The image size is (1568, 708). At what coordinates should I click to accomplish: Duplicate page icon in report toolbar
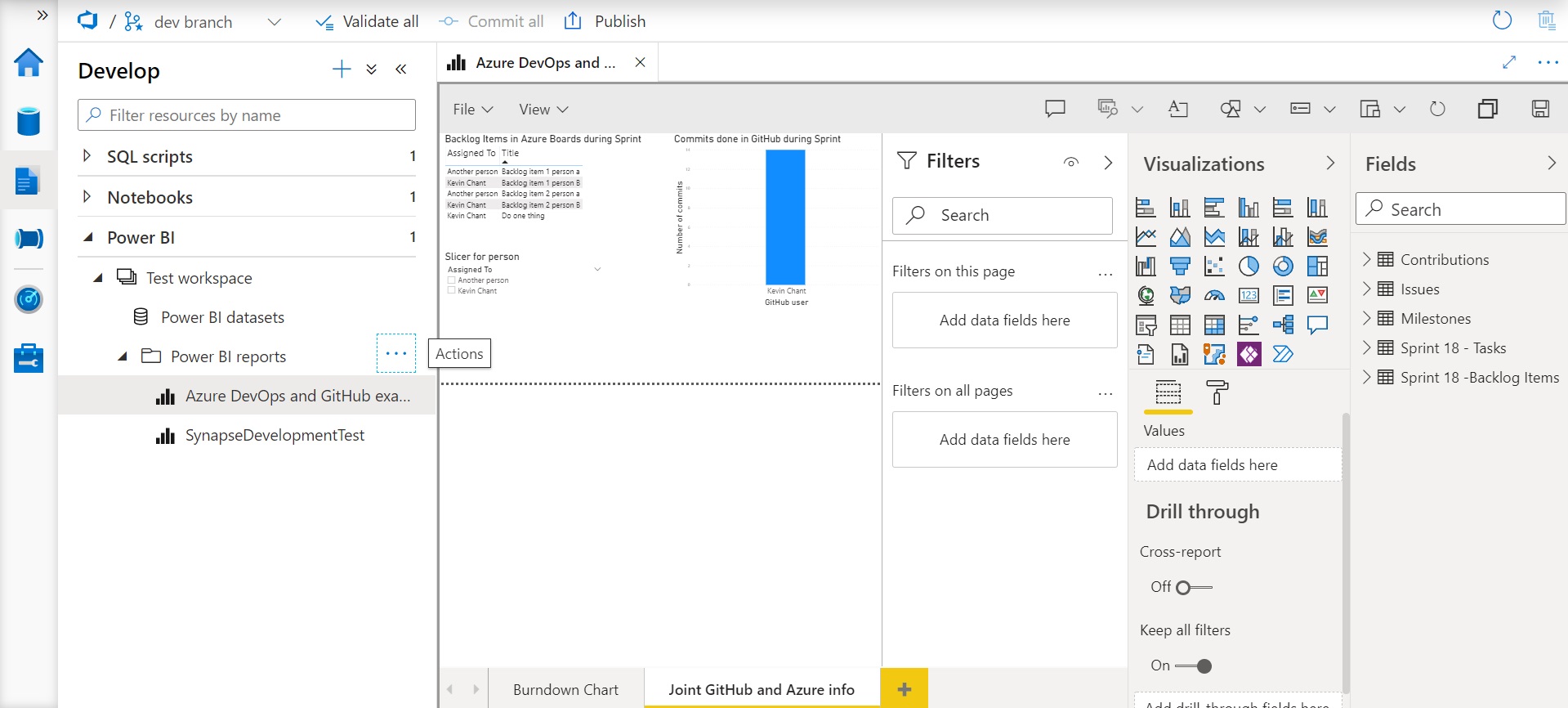(x=1488, y=109)
